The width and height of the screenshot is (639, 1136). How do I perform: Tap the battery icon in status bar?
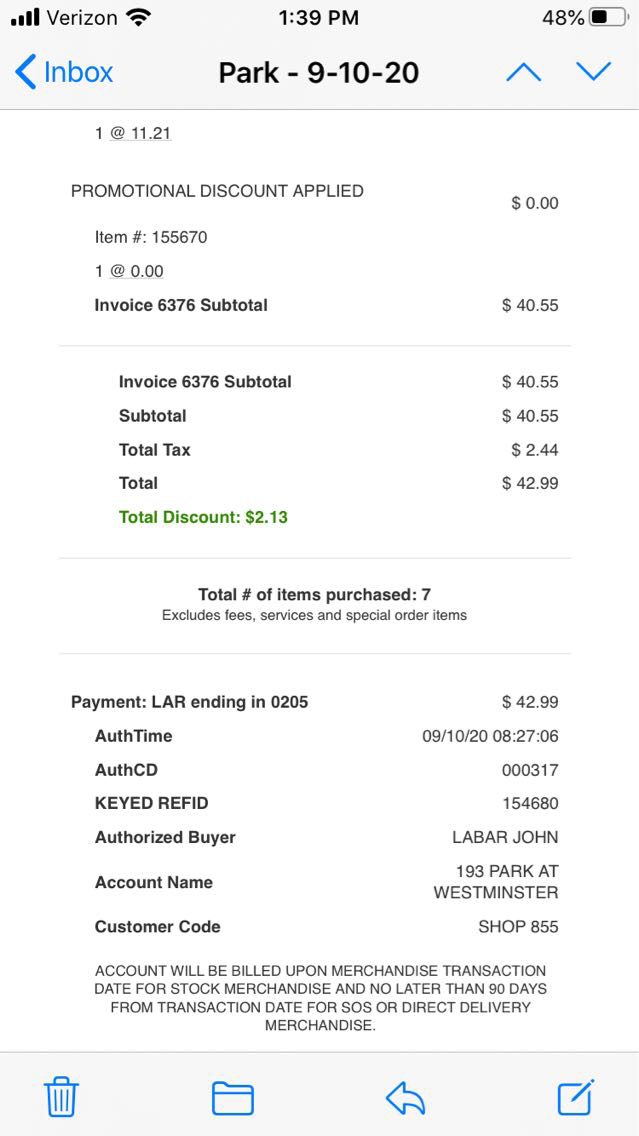coord(610,18)
